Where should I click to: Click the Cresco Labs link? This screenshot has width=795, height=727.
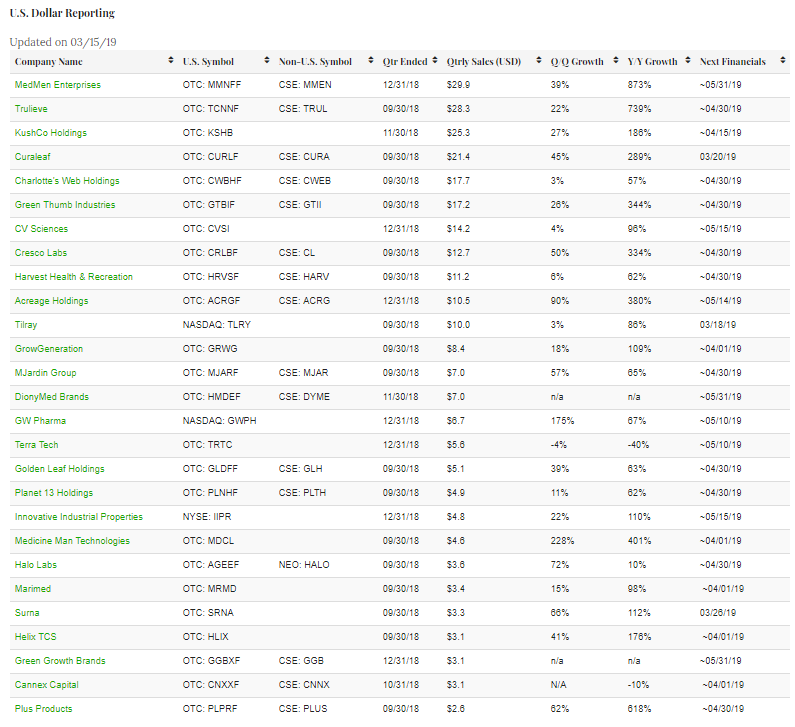(41, 253)
